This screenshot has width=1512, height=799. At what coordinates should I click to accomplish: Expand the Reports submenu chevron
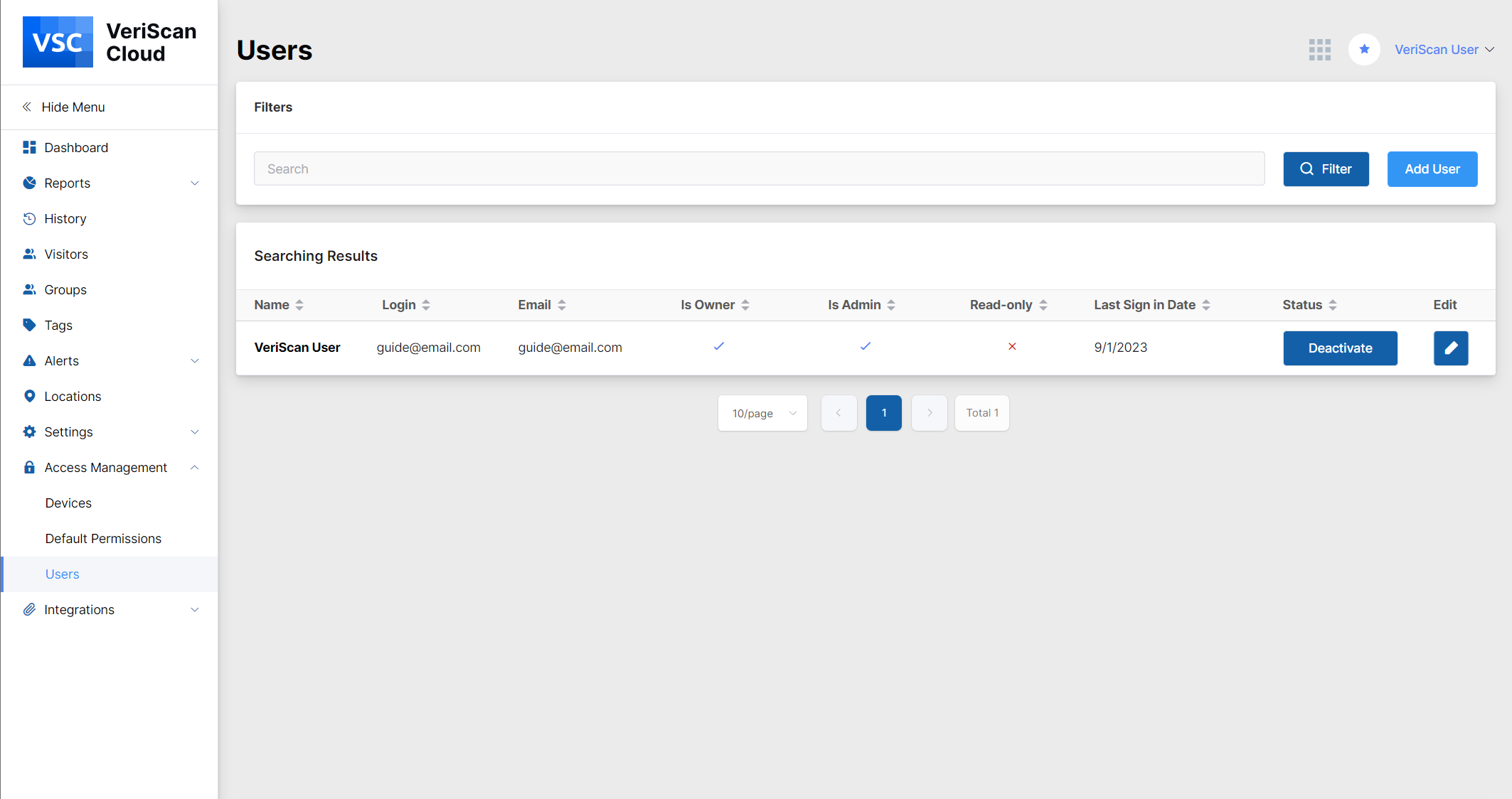pos(195,183)
